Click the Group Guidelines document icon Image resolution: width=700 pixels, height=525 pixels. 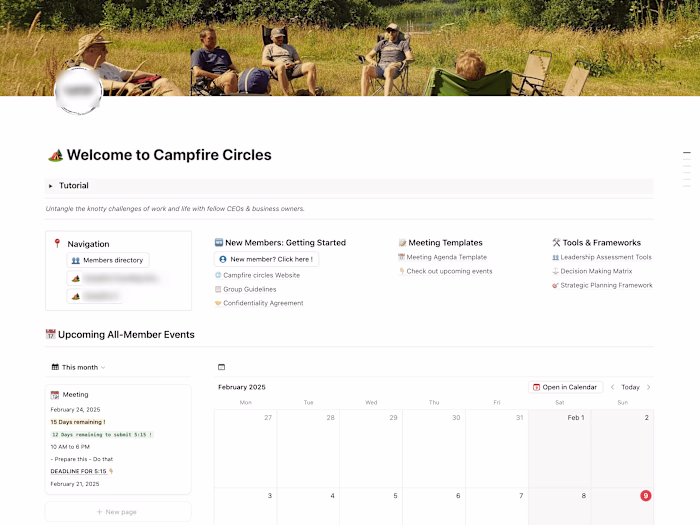tap(218, 289)
